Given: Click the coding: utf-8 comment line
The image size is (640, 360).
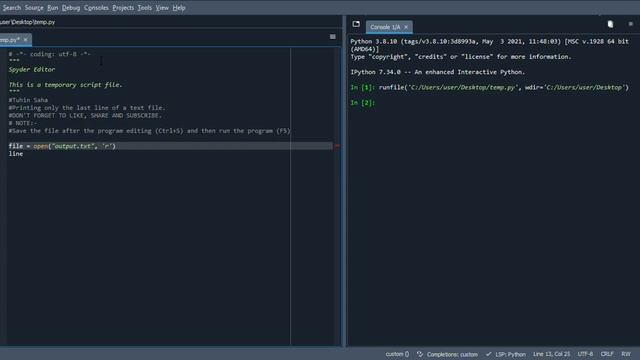Looking at the screenshot, I should 49,54.
